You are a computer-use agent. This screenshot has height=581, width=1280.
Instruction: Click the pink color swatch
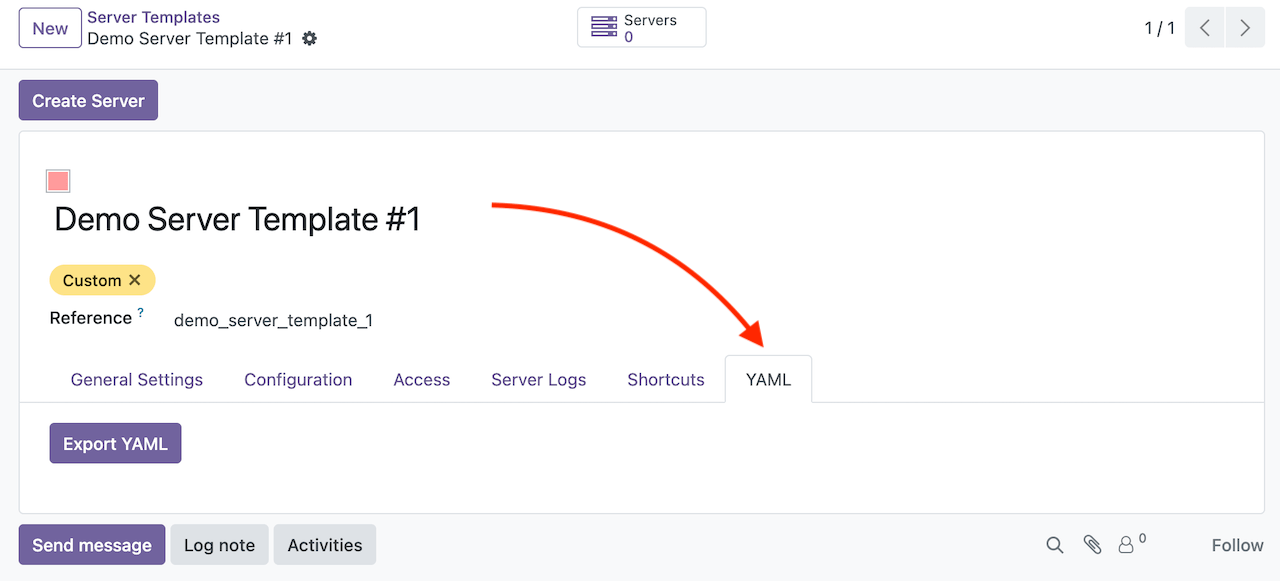click(57, 180)
